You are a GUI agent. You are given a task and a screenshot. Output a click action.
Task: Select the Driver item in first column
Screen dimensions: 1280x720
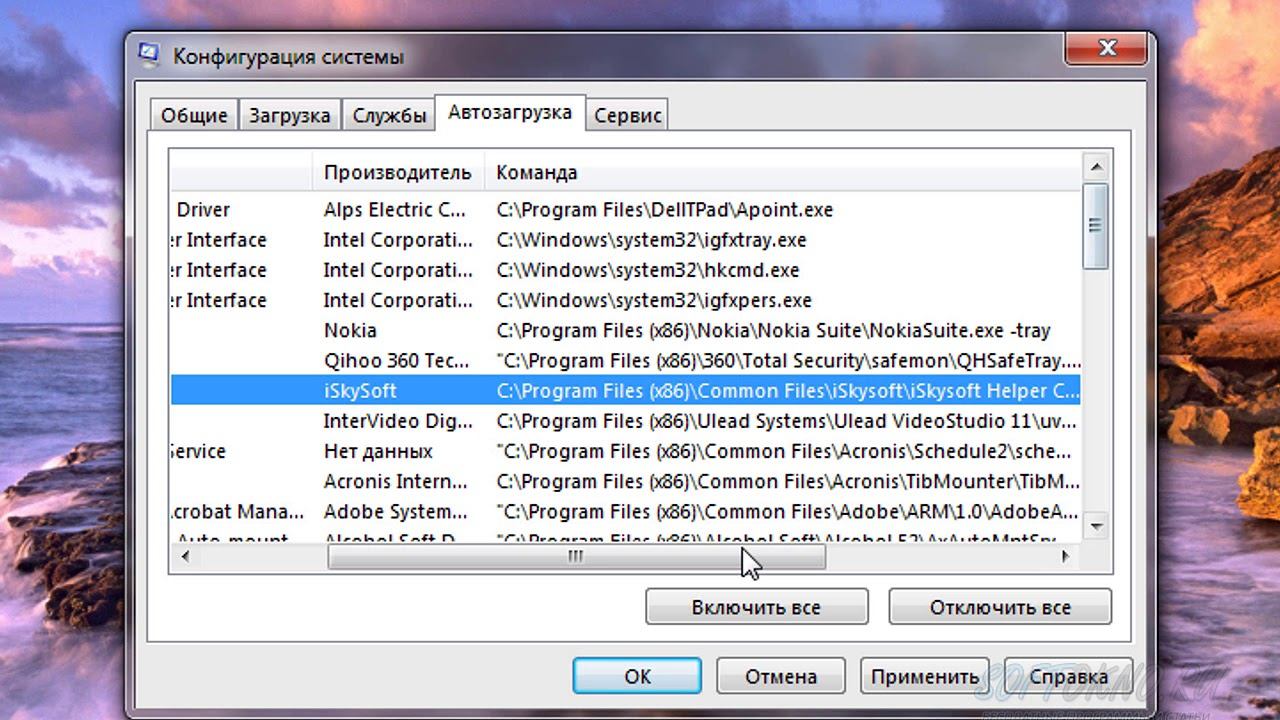(203, 210)
